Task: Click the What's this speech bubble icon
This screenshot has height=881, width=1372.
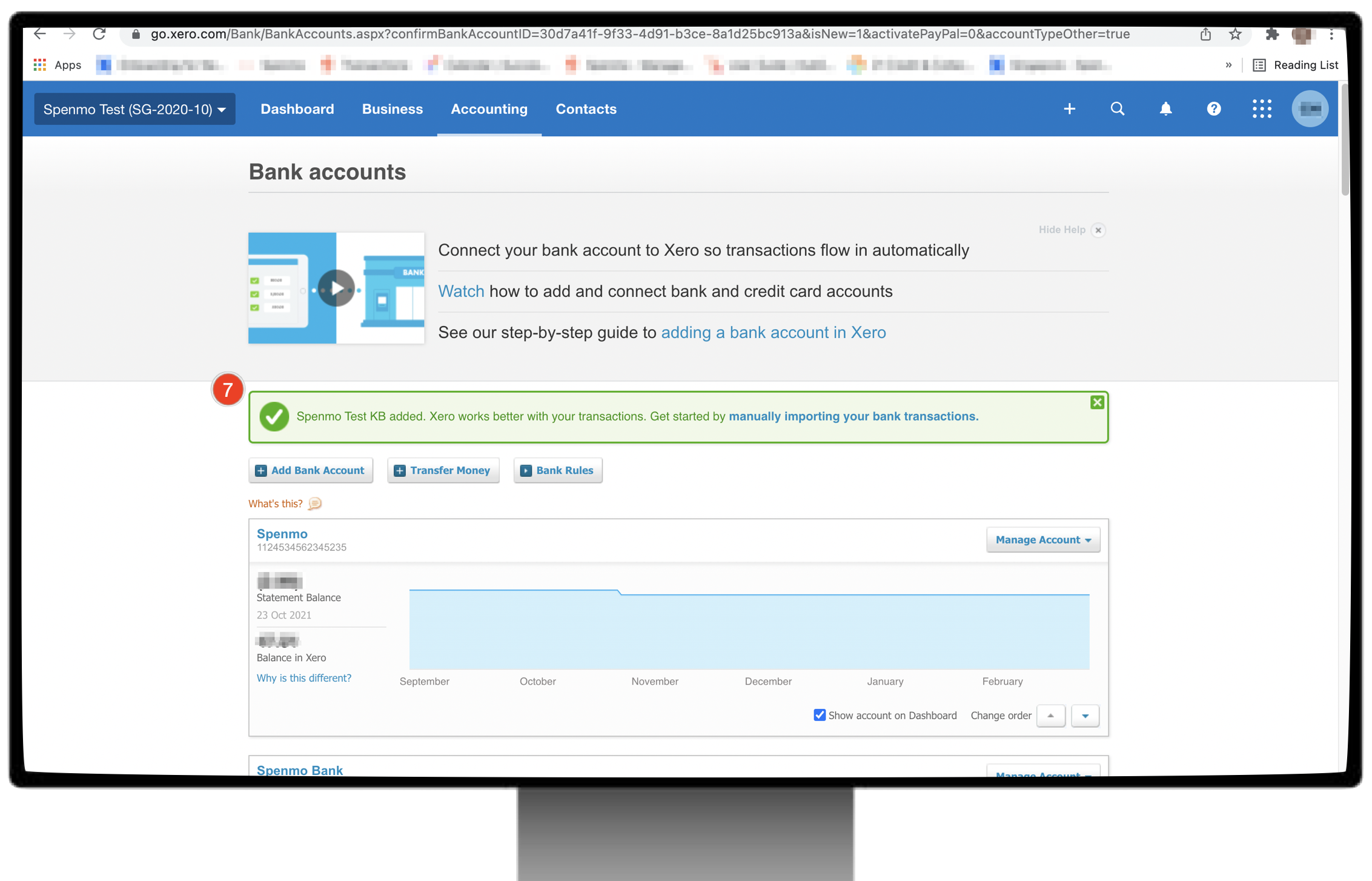Action: pyautogui.click(x=315, y=504)
